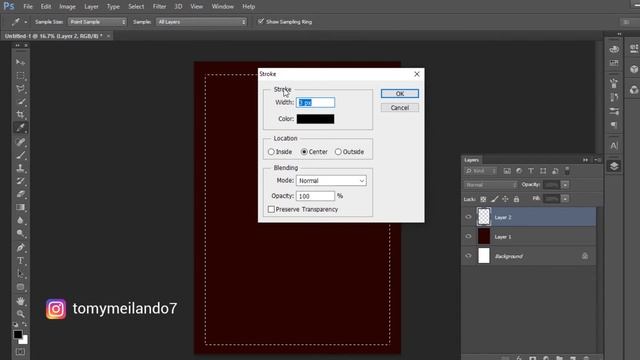The height and width of the screenshot is (360, 640).
Task: Select the Magic Wand tool
Action: pos(20,102)
